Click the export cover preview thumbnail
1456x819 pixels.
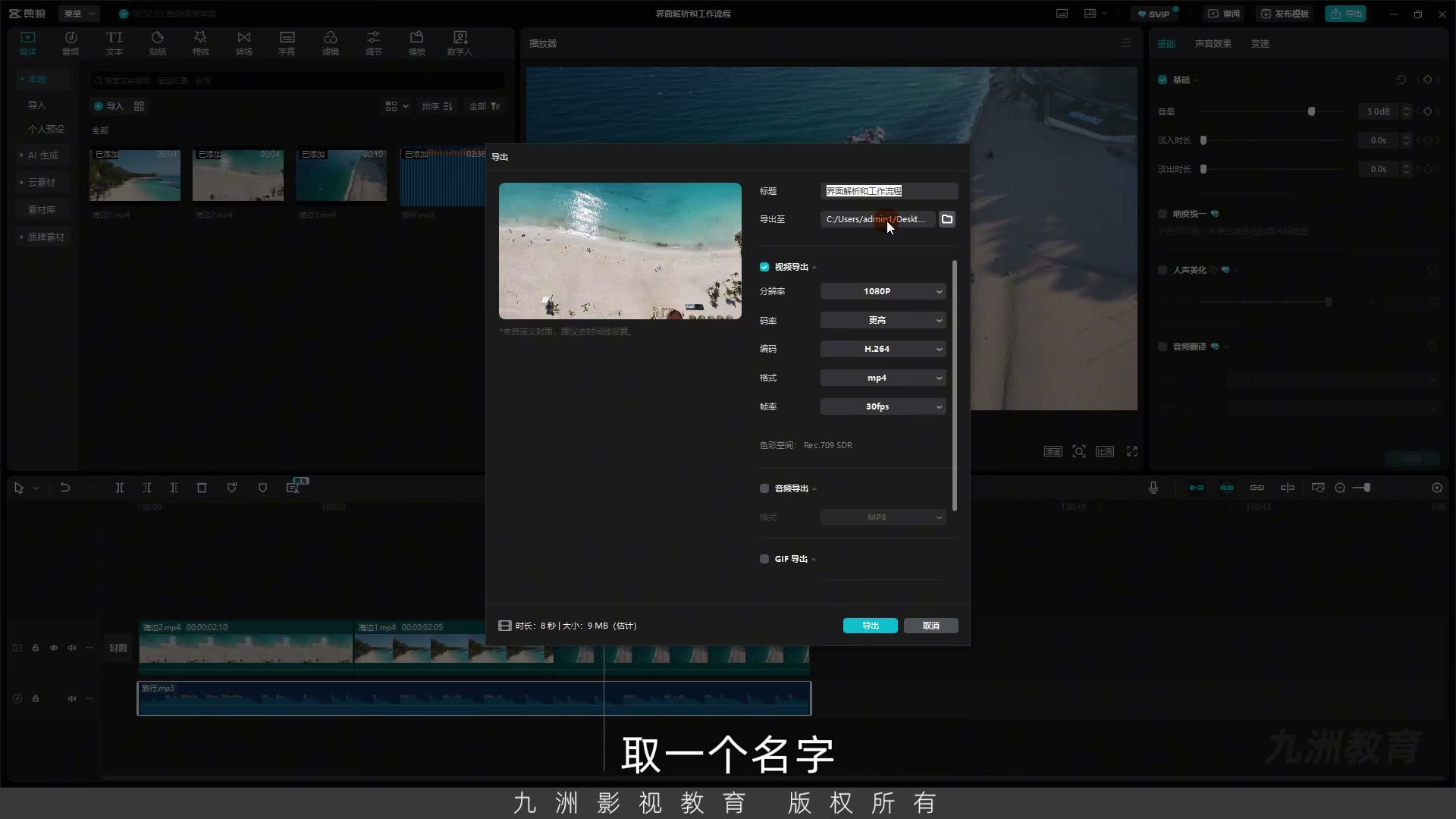point(620,251)
